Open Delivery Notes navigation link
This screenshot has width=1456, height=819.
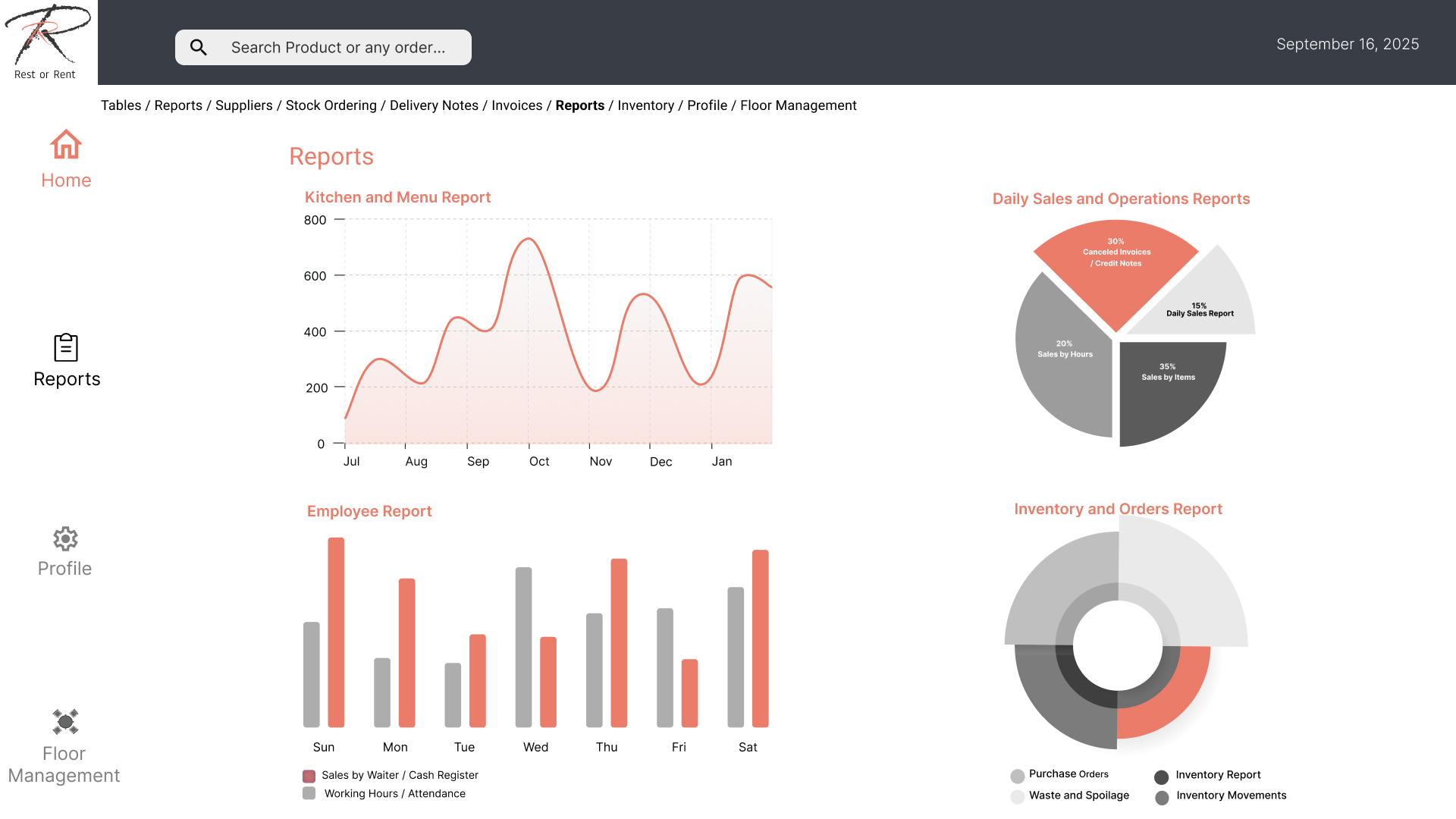coord(434,105)
